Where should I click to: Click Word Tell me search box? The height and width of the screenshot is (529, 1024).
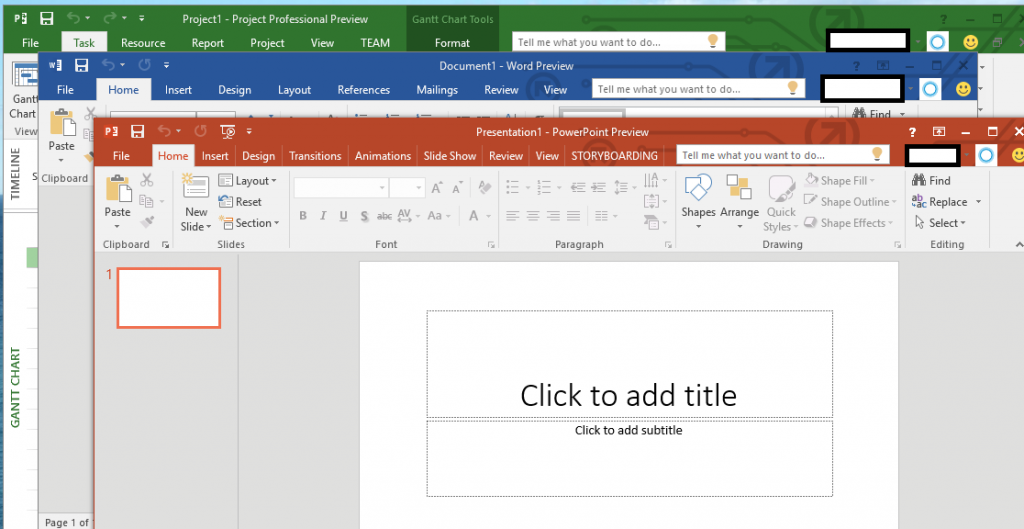[698, 89]
